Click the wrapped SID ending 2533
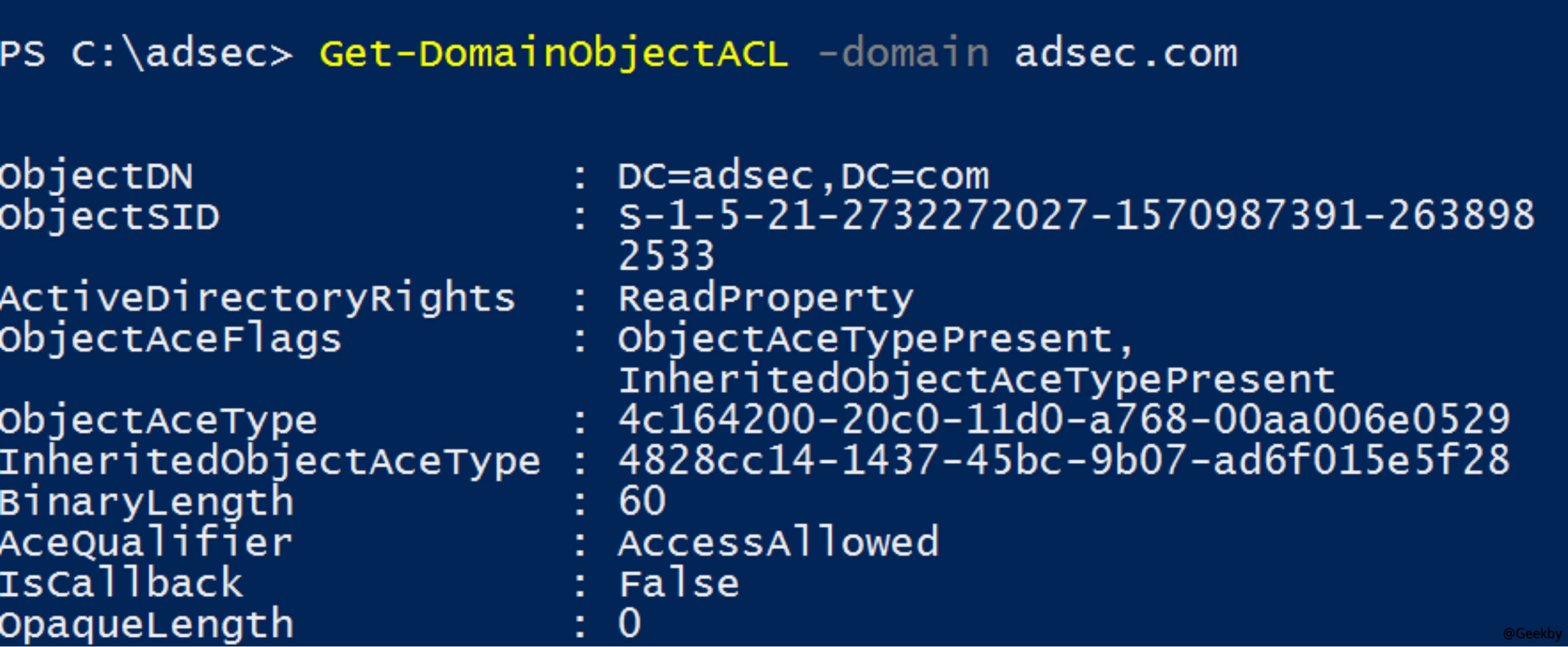The width and height of the screenshot is (1568, 647). 666,256
